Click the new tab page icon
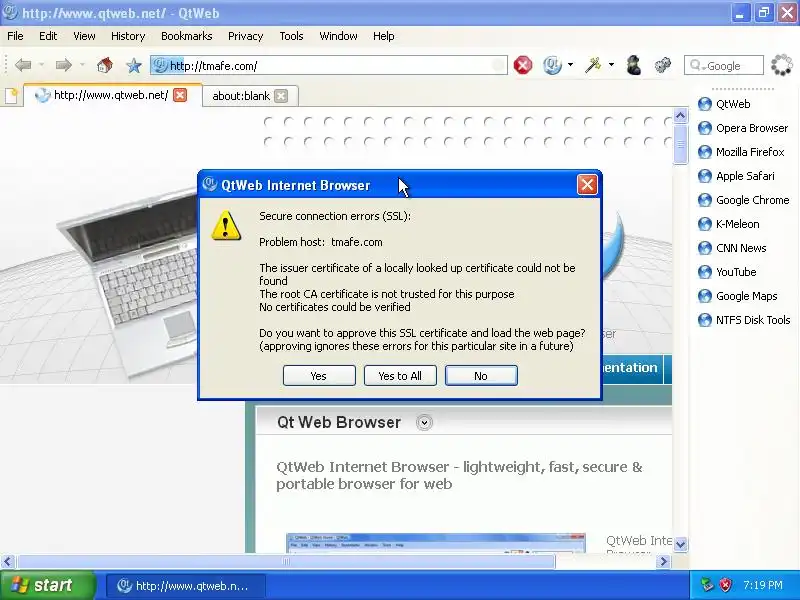800x600 pixels. (12, 95)
